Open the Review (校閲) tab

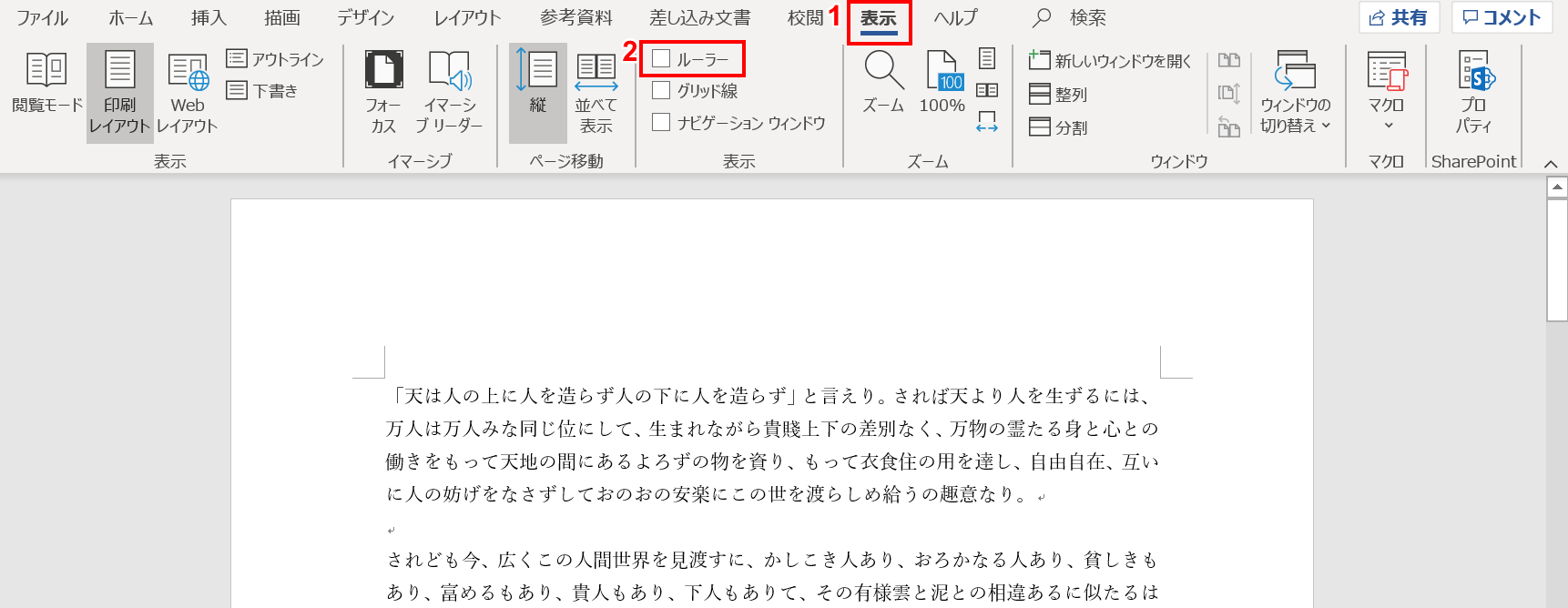click(805, 18)
